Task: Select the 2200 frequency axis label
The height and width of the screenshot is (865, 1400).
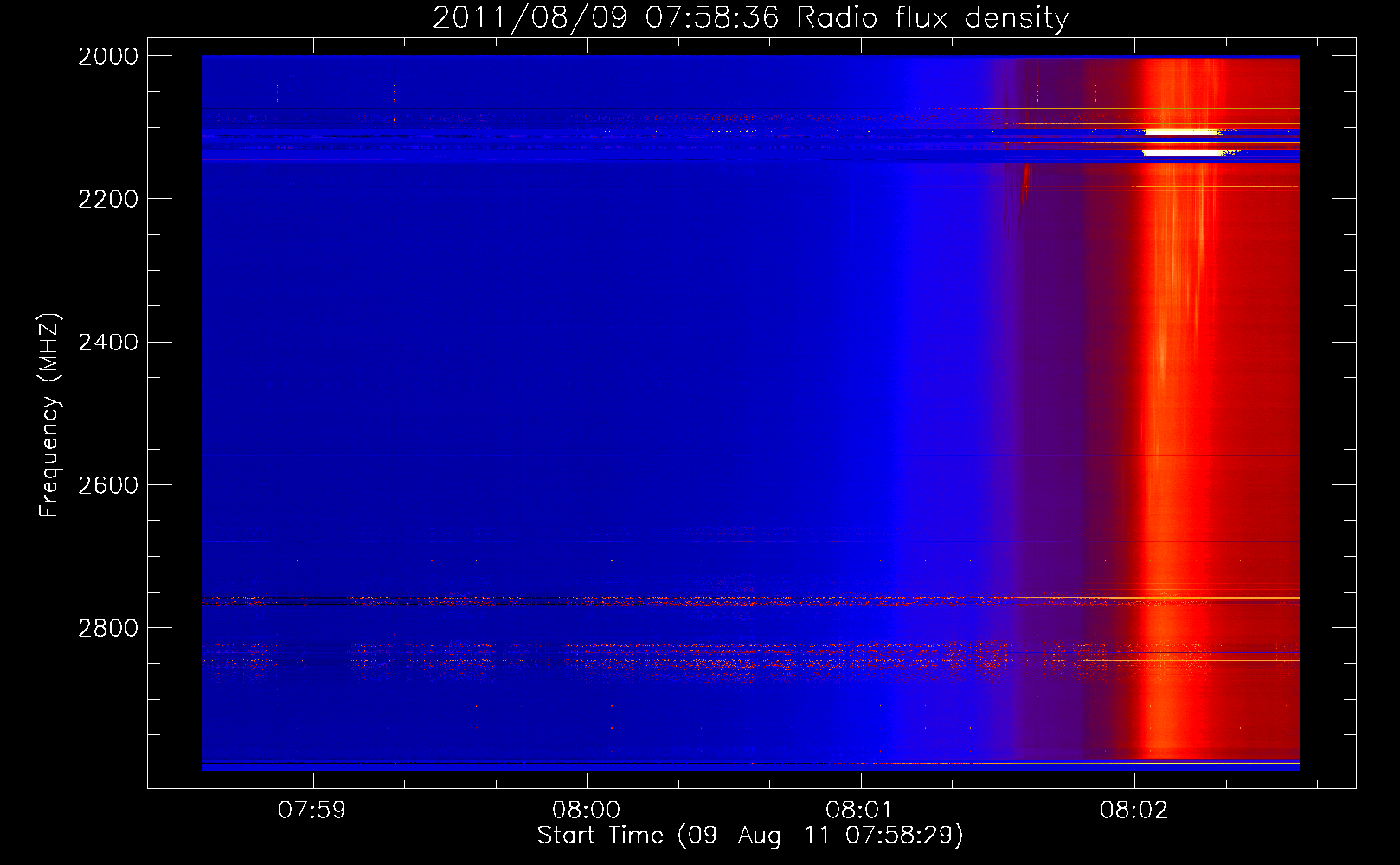Action: pyautogui.click(x=107, y=199)
